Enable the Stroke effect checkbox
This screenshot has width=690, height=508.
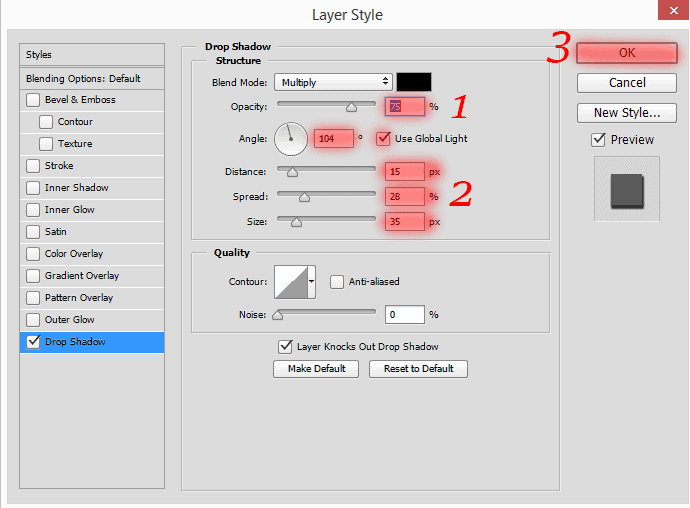point(33,166)
